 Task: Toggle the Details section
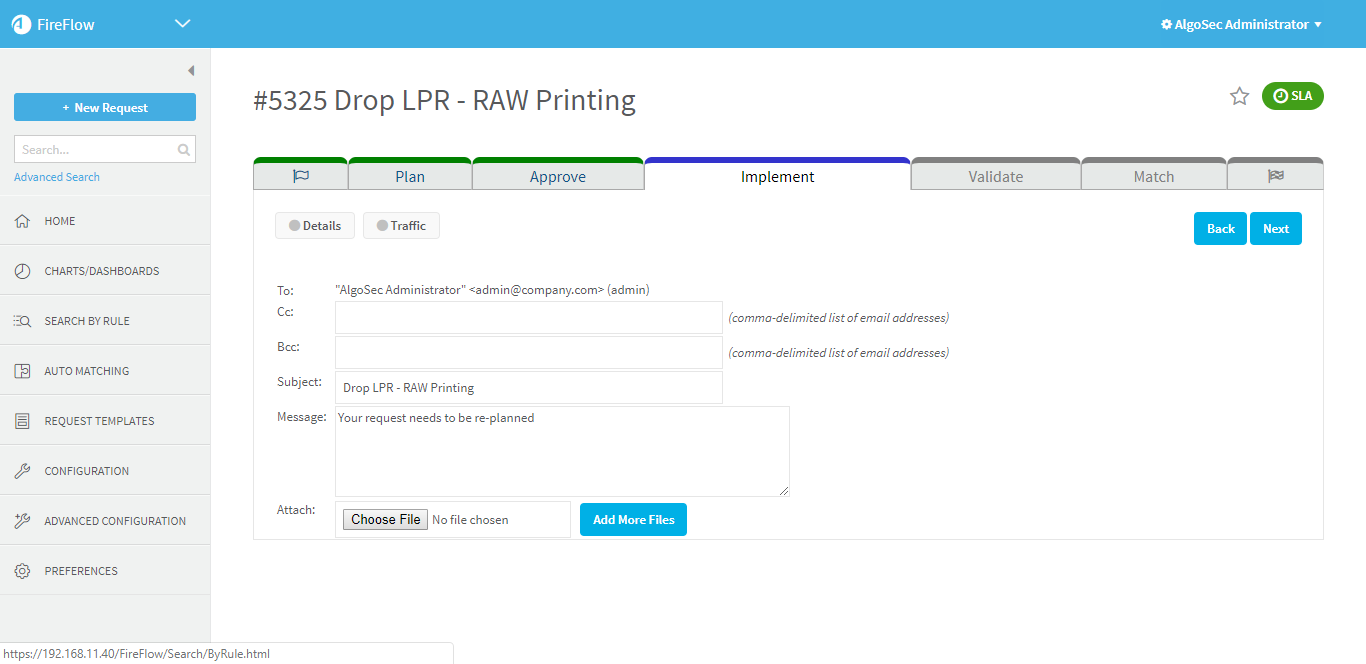(x=315, y=226)
